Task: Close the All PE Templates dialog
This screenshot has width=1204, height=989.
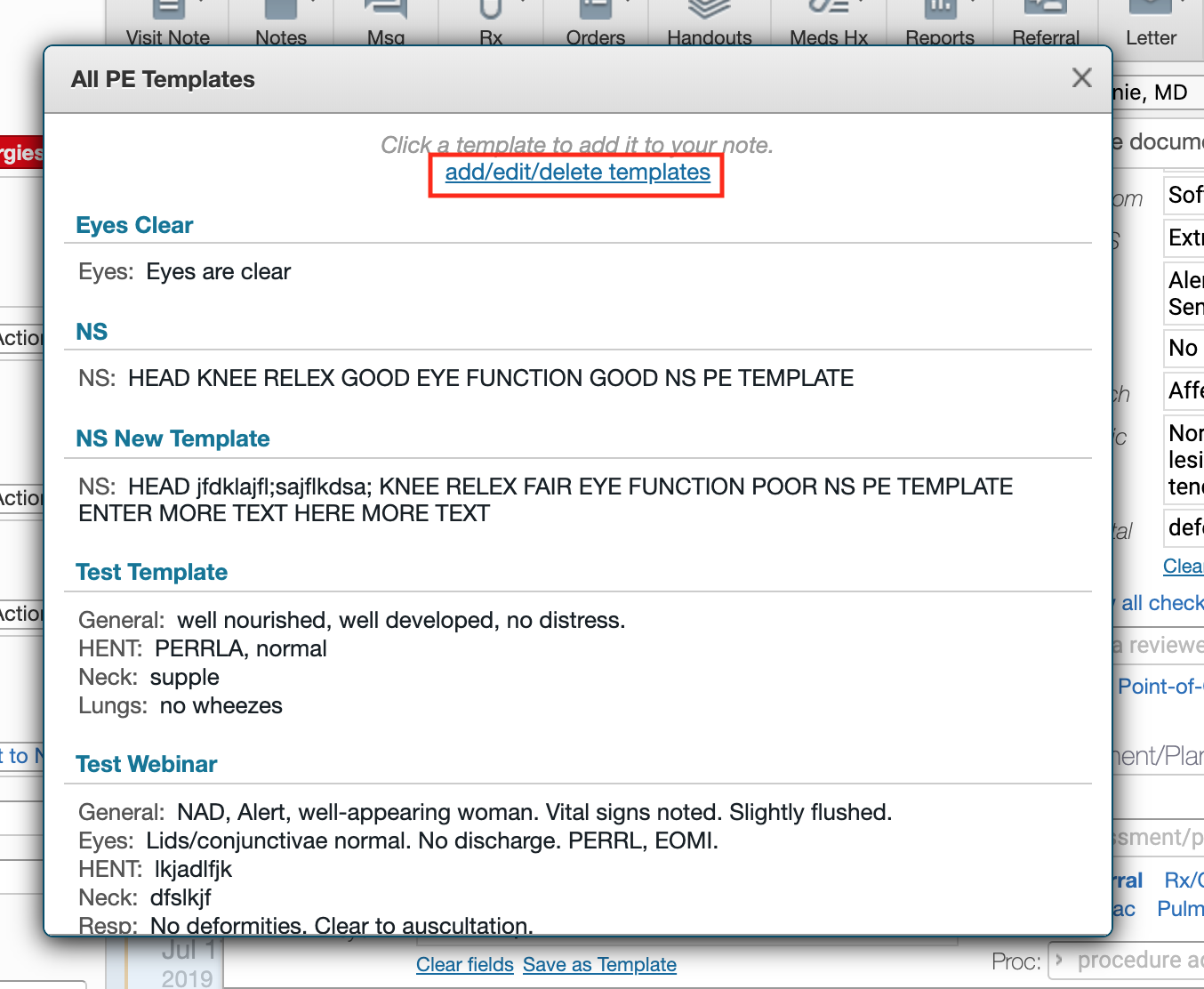Action: pos(1081,78)
